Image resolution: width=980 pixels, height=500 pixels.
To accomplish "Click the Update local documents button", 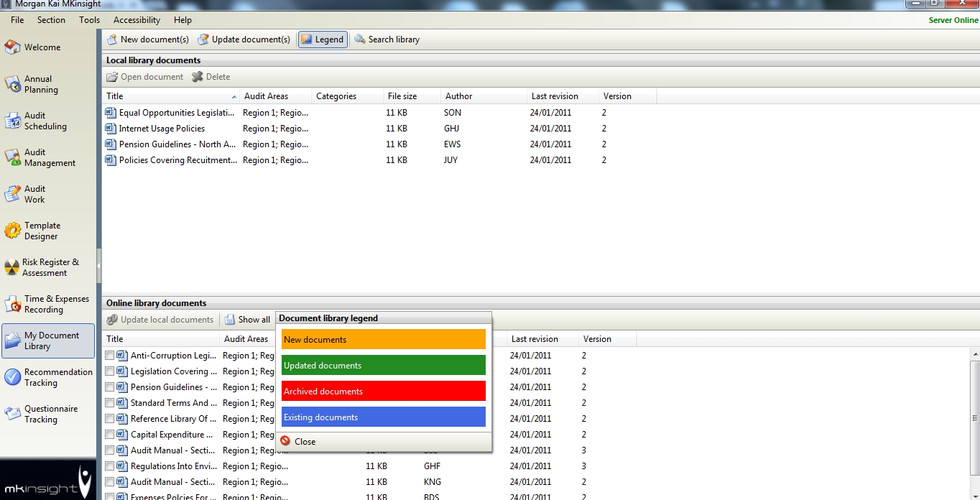I will 160,319.
